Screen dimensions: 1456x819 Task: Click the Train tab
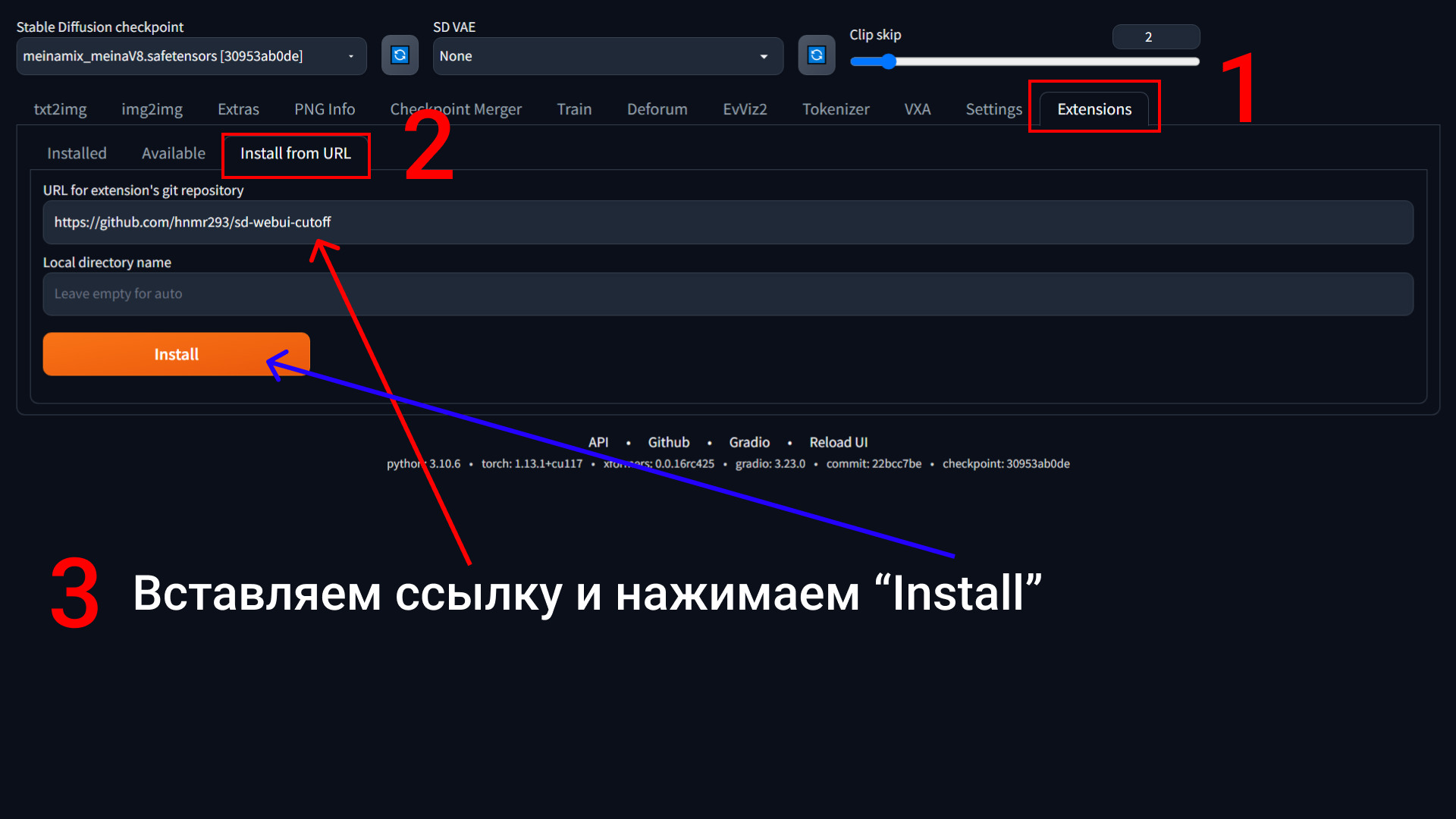tap(575, 109)
